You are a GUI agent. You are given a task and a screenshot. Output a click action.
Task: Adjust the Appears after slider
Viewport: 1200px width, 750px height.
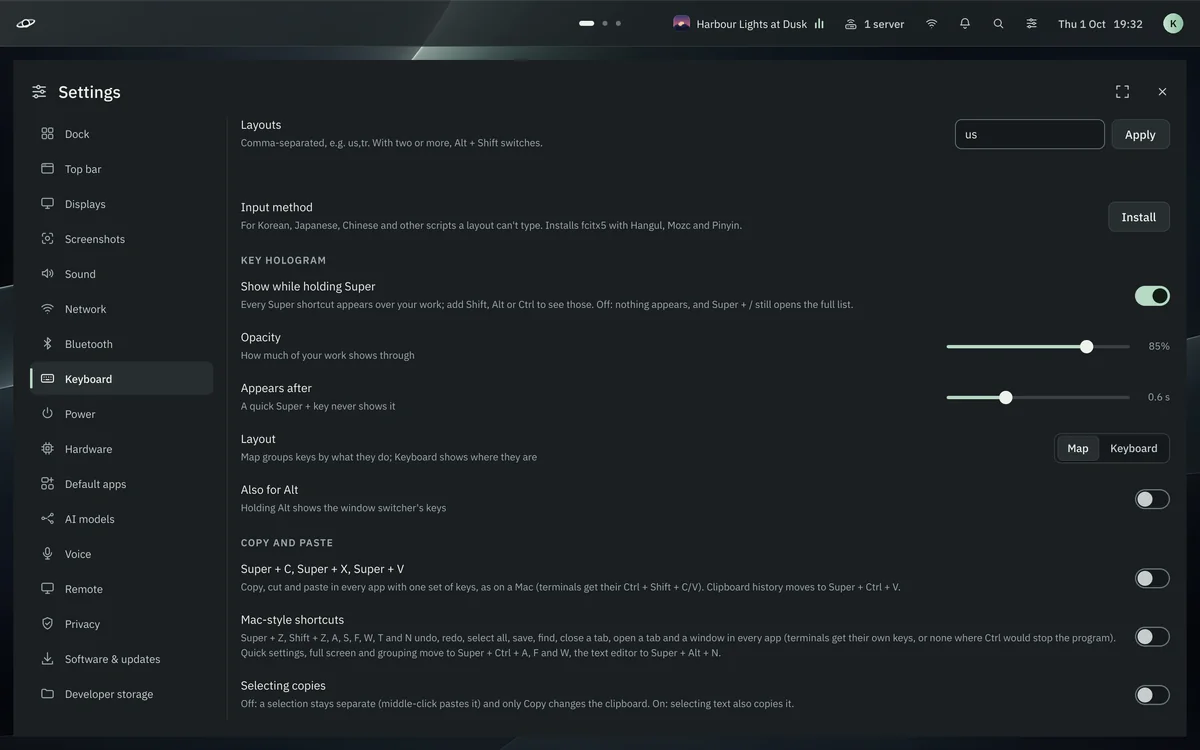[1038, 397]
